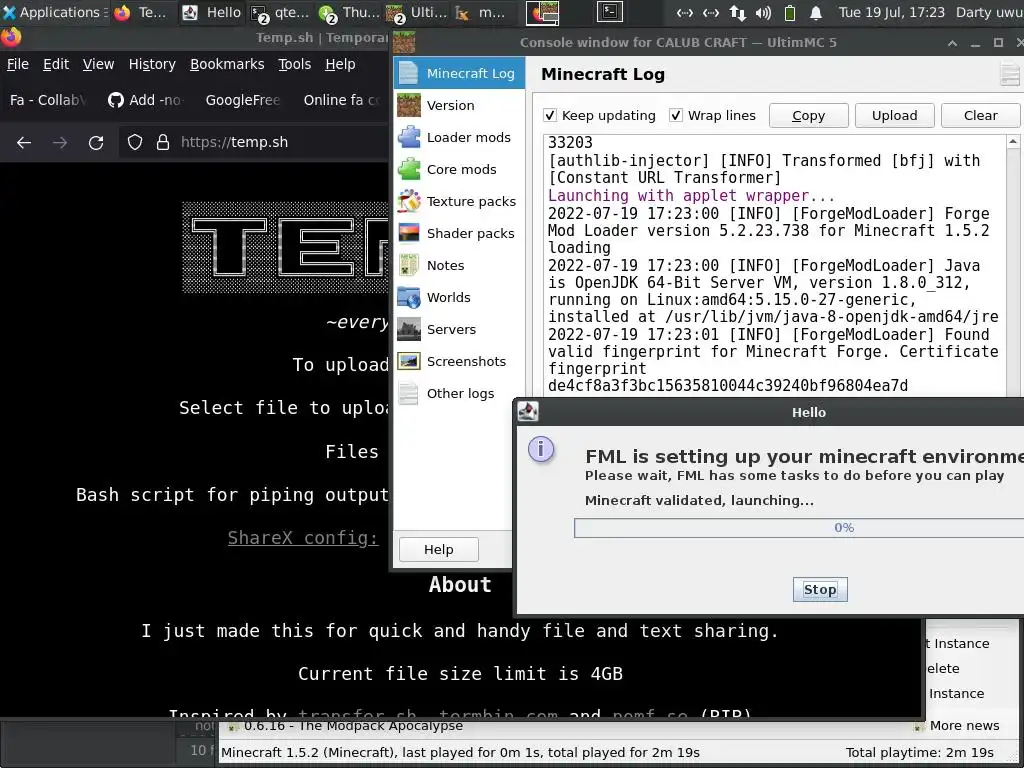1024x768 pixels.
Task: Toggle the Wrap lines checkbox
Action: (x=676, y=116)
